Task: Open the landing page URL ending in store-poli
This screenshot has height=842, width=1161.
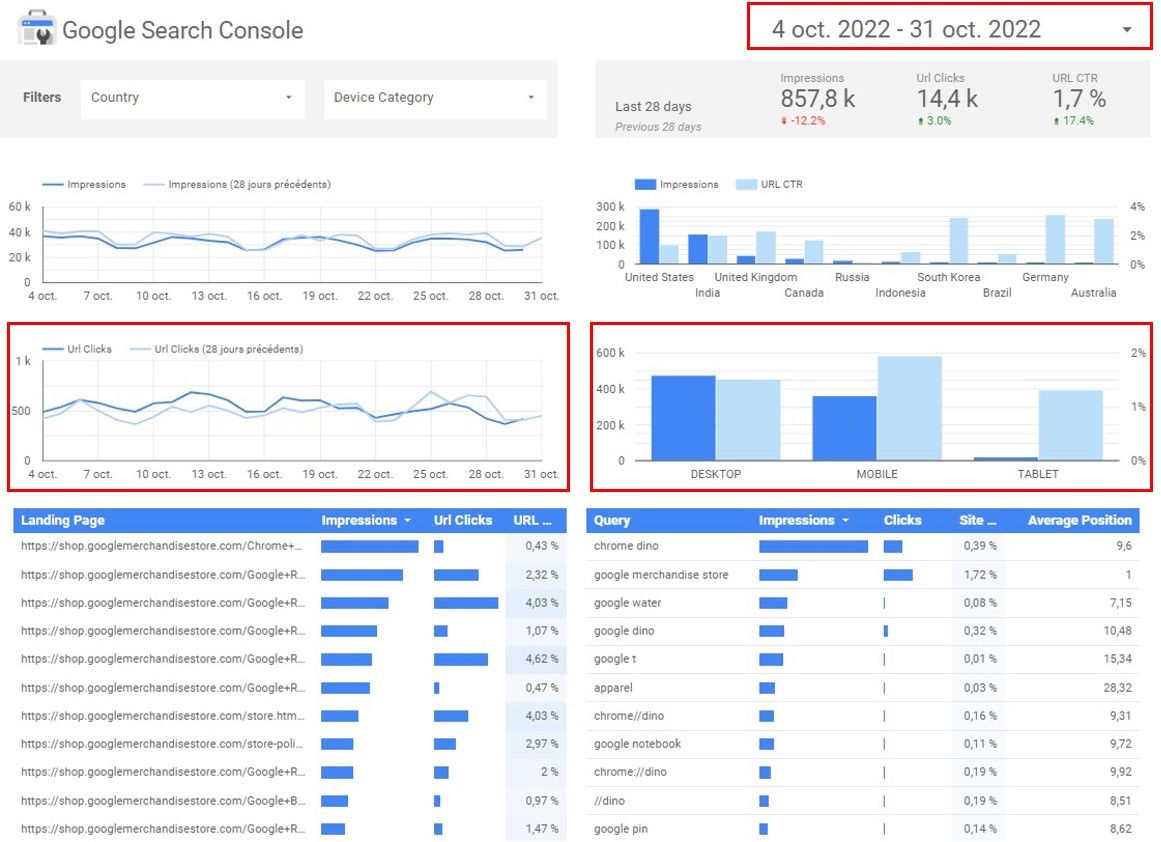Action: 162,744
